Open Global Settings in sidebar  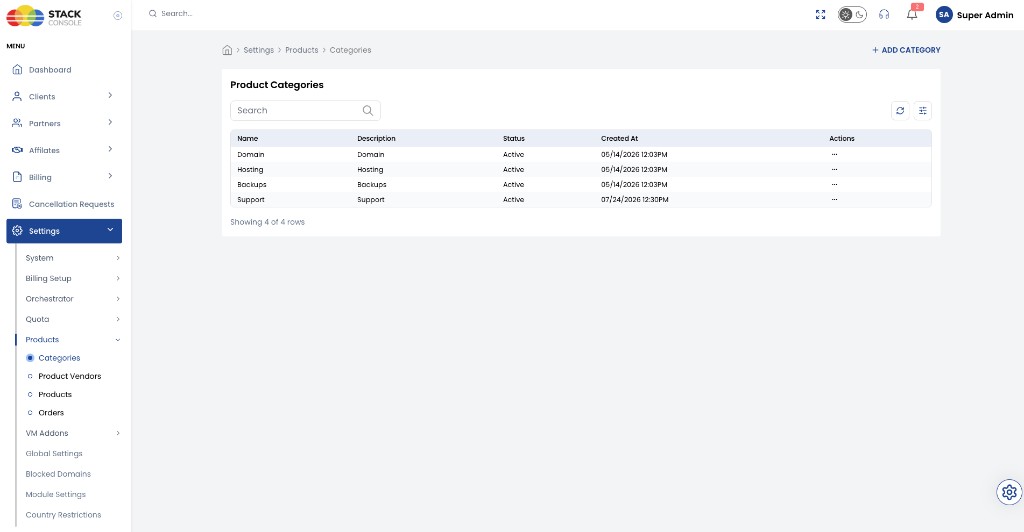[54, 454]
